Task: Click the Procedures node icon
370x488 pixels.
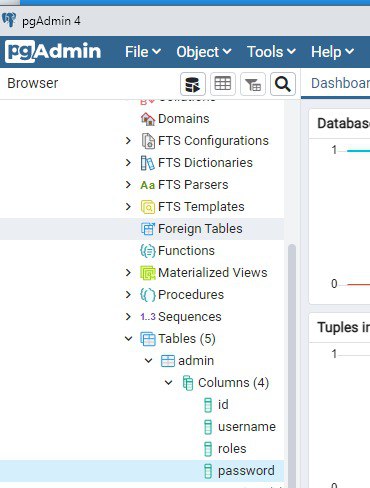Action: (x=148, y=295)
